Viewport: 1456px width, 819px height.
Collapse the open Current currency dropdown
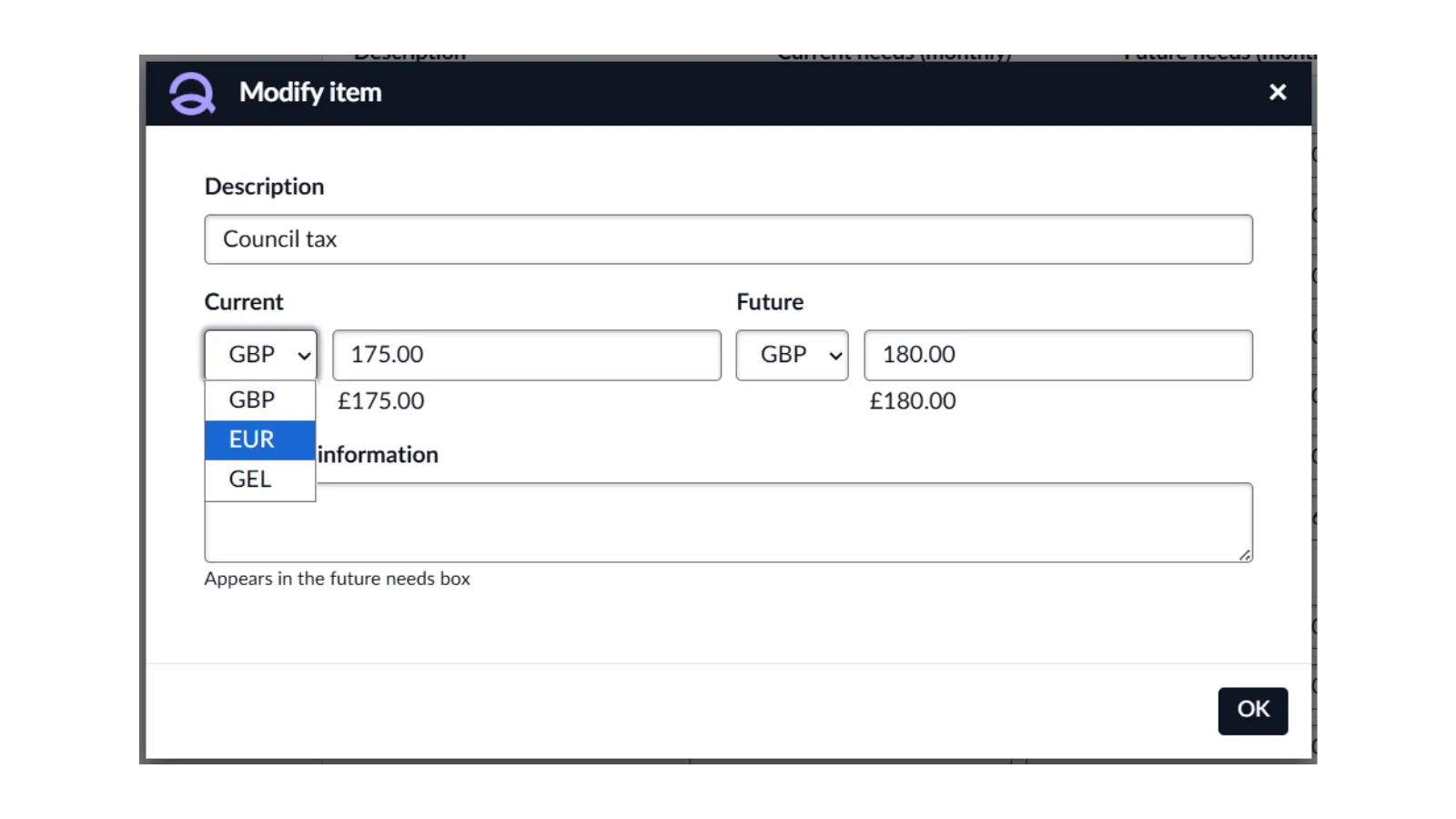(x=260, y=355)
